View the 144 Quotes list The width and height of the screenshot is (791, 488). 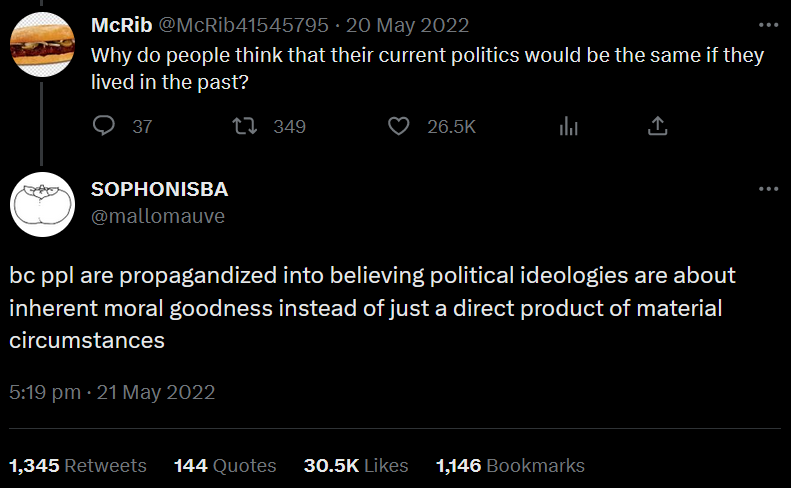pyautogui.click(x=225, y=465)
